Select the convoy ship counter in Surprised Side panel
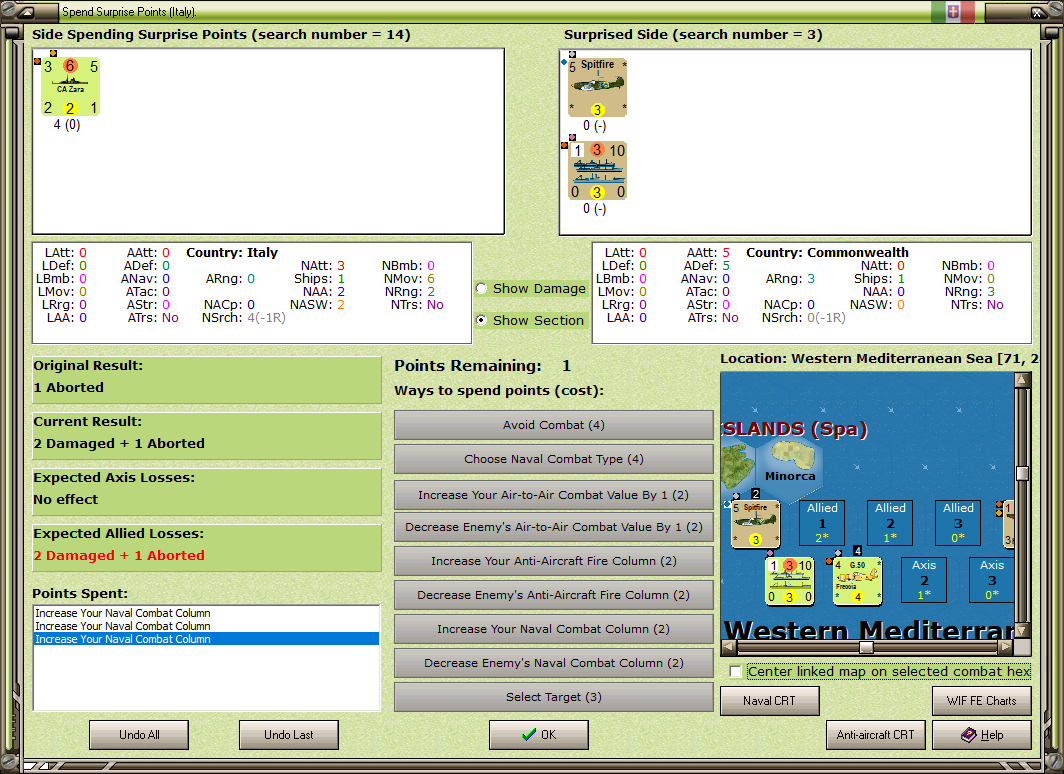Image resolution: width=1064 pixels, height=774 pixels. pyautogui.click(x=597, y=170)
